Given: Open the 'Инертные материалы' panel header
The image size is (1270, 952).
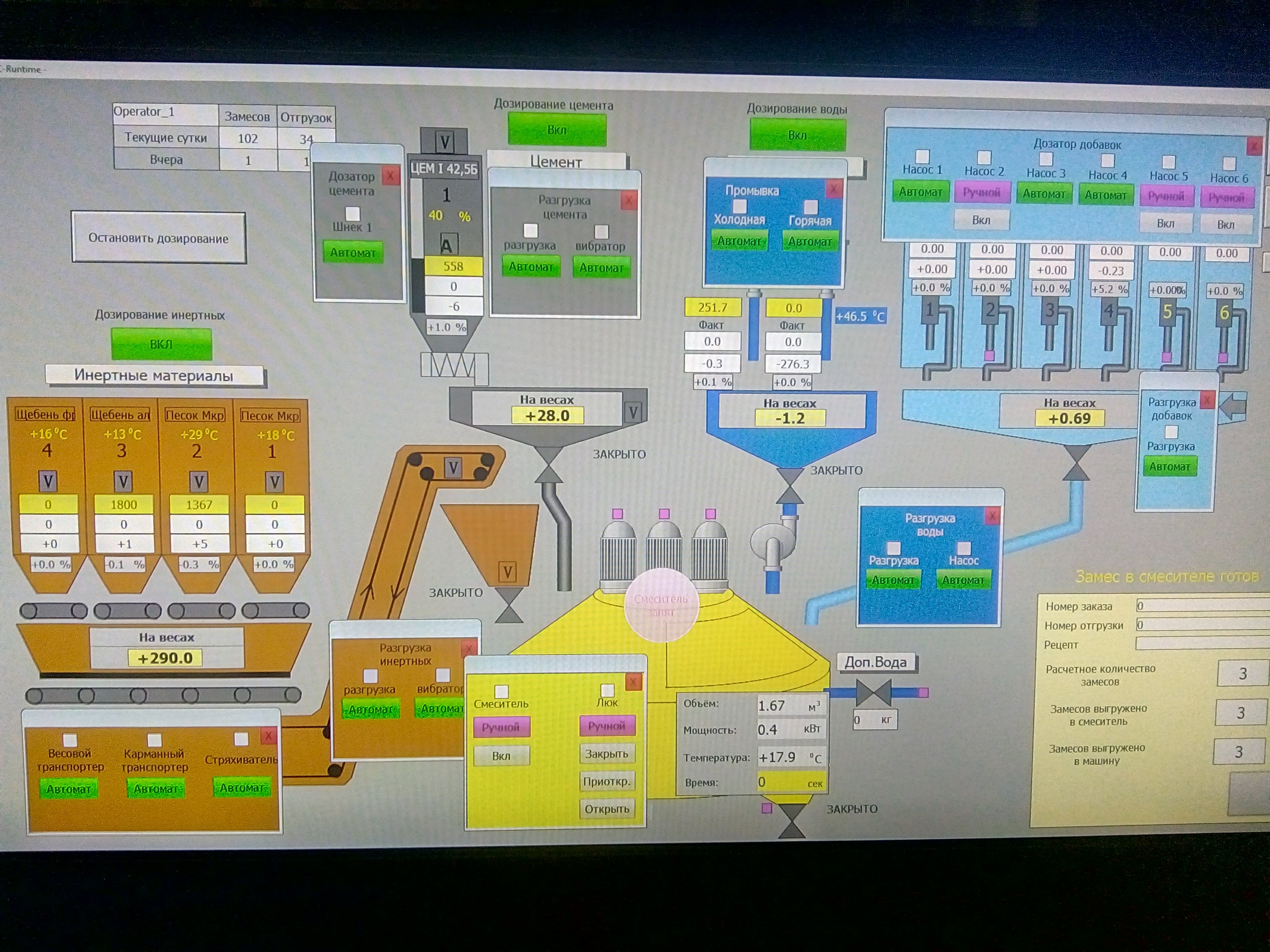Looking at the screenshot, I should point(154,375).
